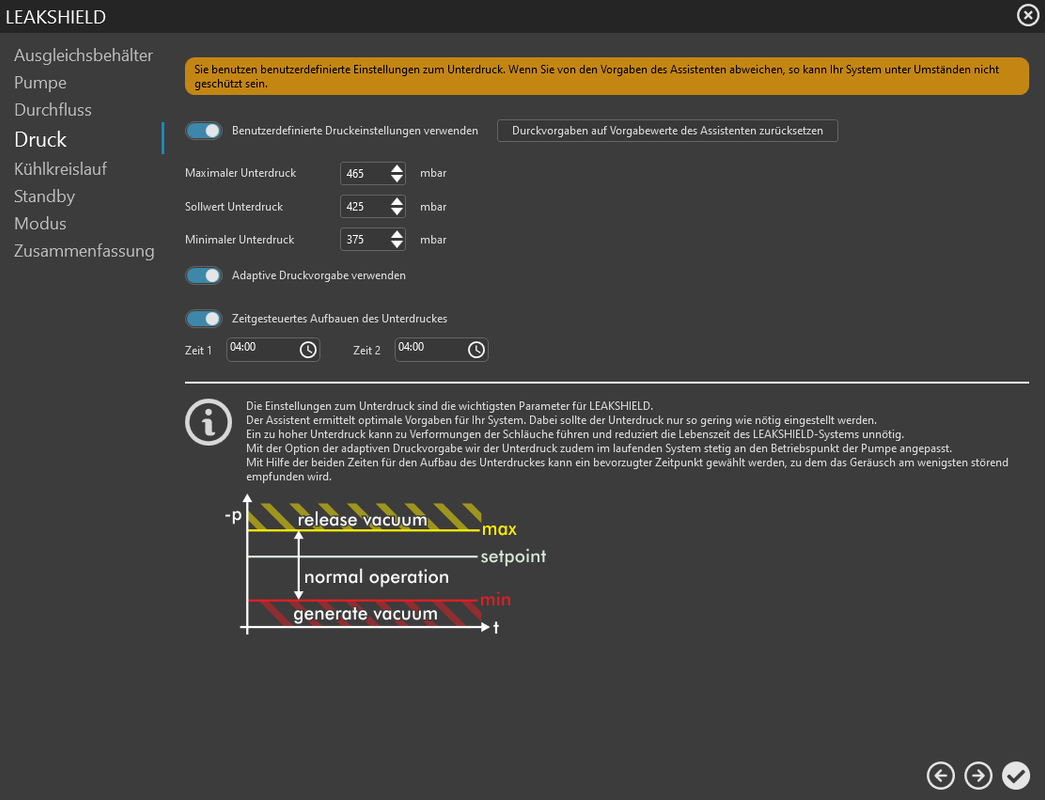Toggle Zeitgesteuertes Aufbauen des Unterdruckes switch
The image size is (1045, 800).
(x=203, y=319)
